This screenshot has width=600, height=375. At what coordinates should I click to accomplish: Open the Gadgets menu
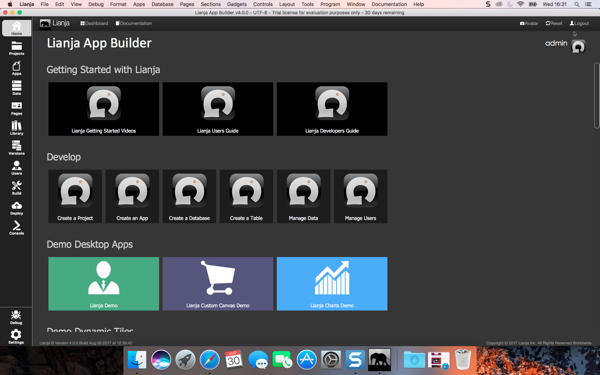coord(237,4)
